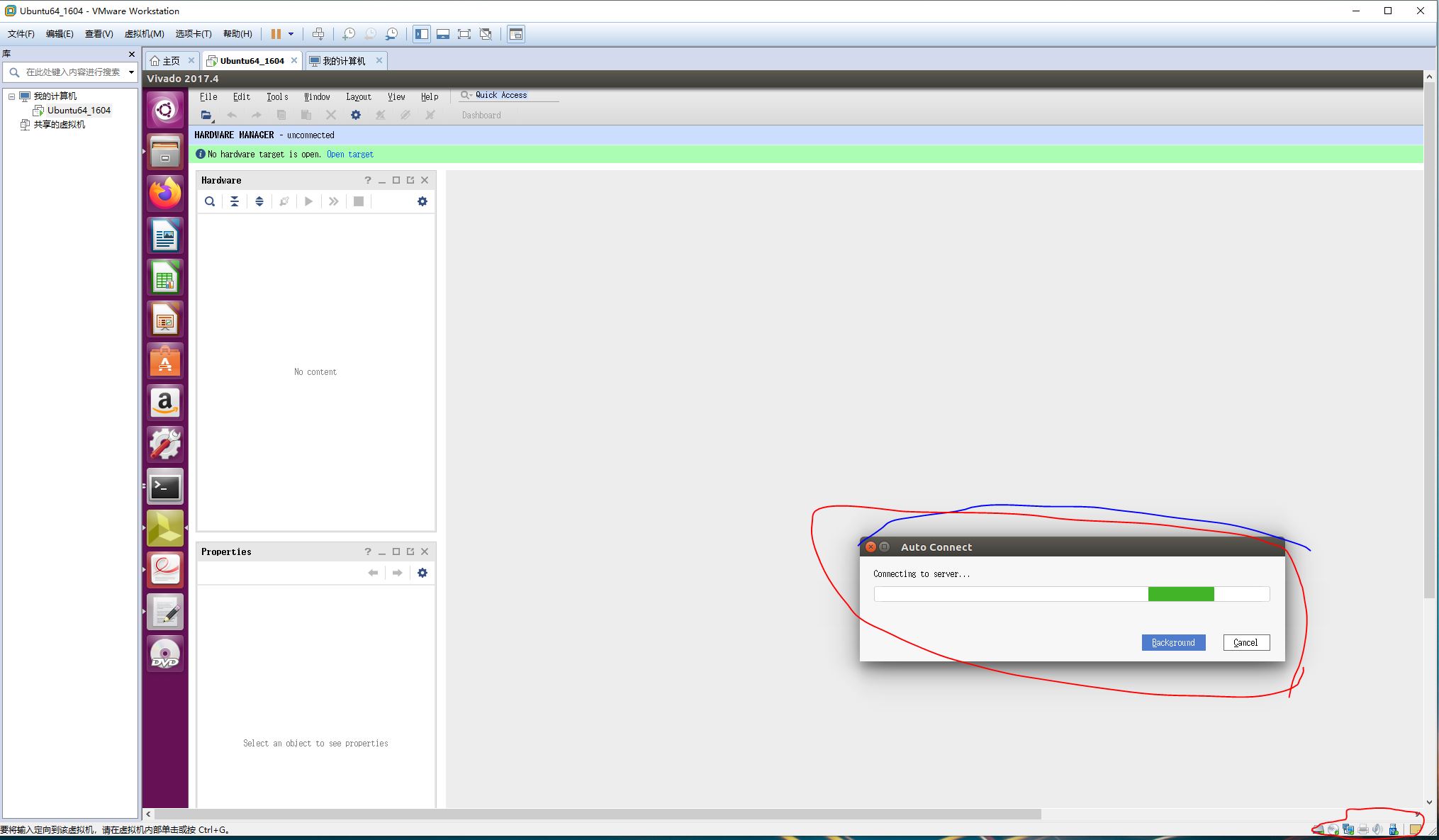Switch to Unity mode

click(x=486, y=34)
